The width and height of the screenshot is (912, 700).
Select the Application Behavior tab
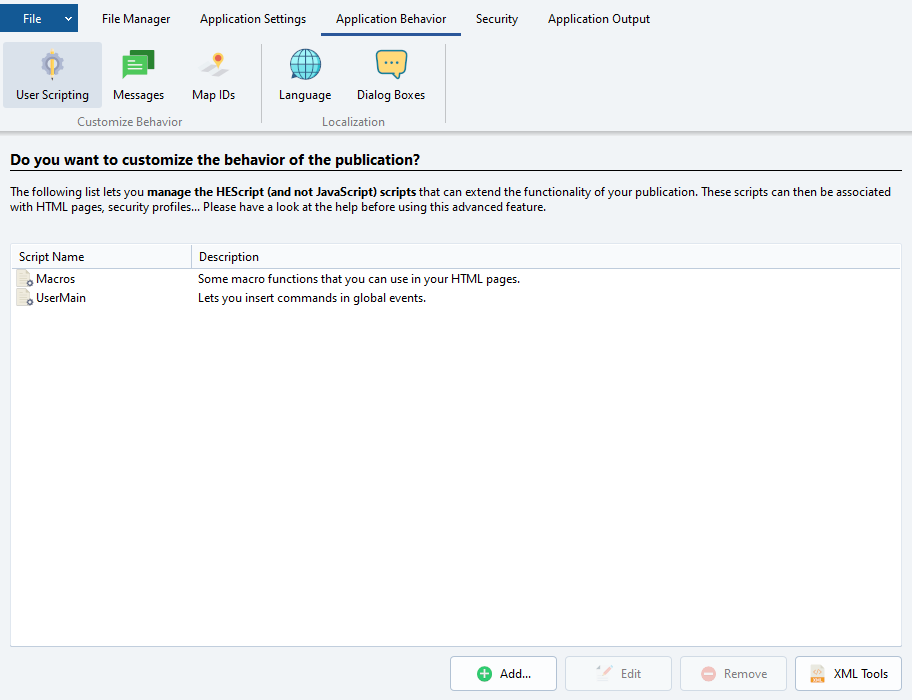pos(391,19)
